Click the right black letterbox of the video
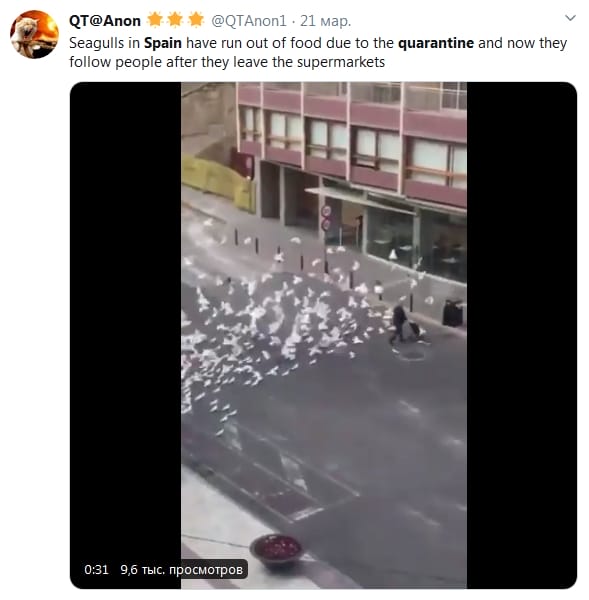589x600 pixels. (522, 335)
